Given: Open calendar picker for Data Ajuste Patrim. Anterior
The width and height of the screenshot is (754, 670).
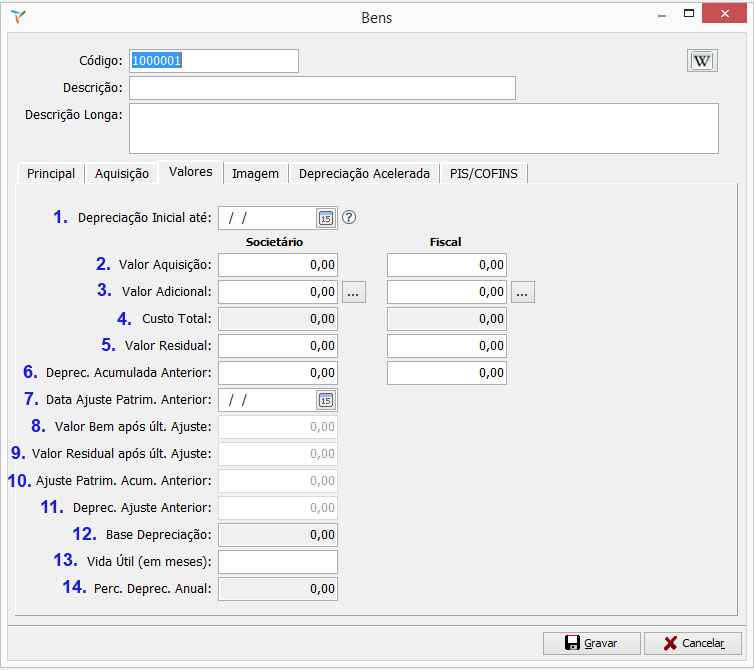Looking at the screenshot, I should pos(326,400).
